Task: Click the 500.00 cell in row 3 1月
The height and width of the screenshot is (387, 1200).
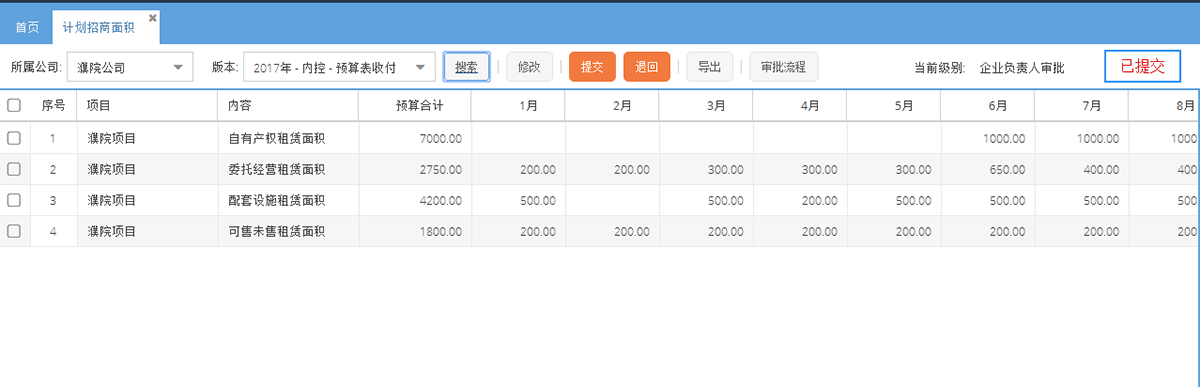Action: click(518, 200)
